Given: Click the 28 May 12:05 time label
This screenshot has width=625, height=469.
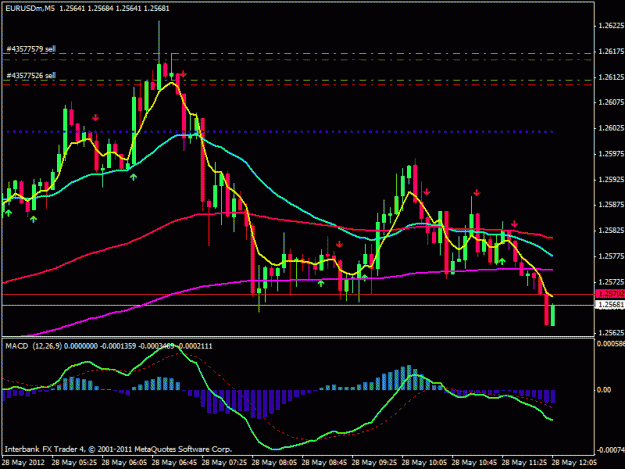Looking at the screenshot, I should pos(574,463).
